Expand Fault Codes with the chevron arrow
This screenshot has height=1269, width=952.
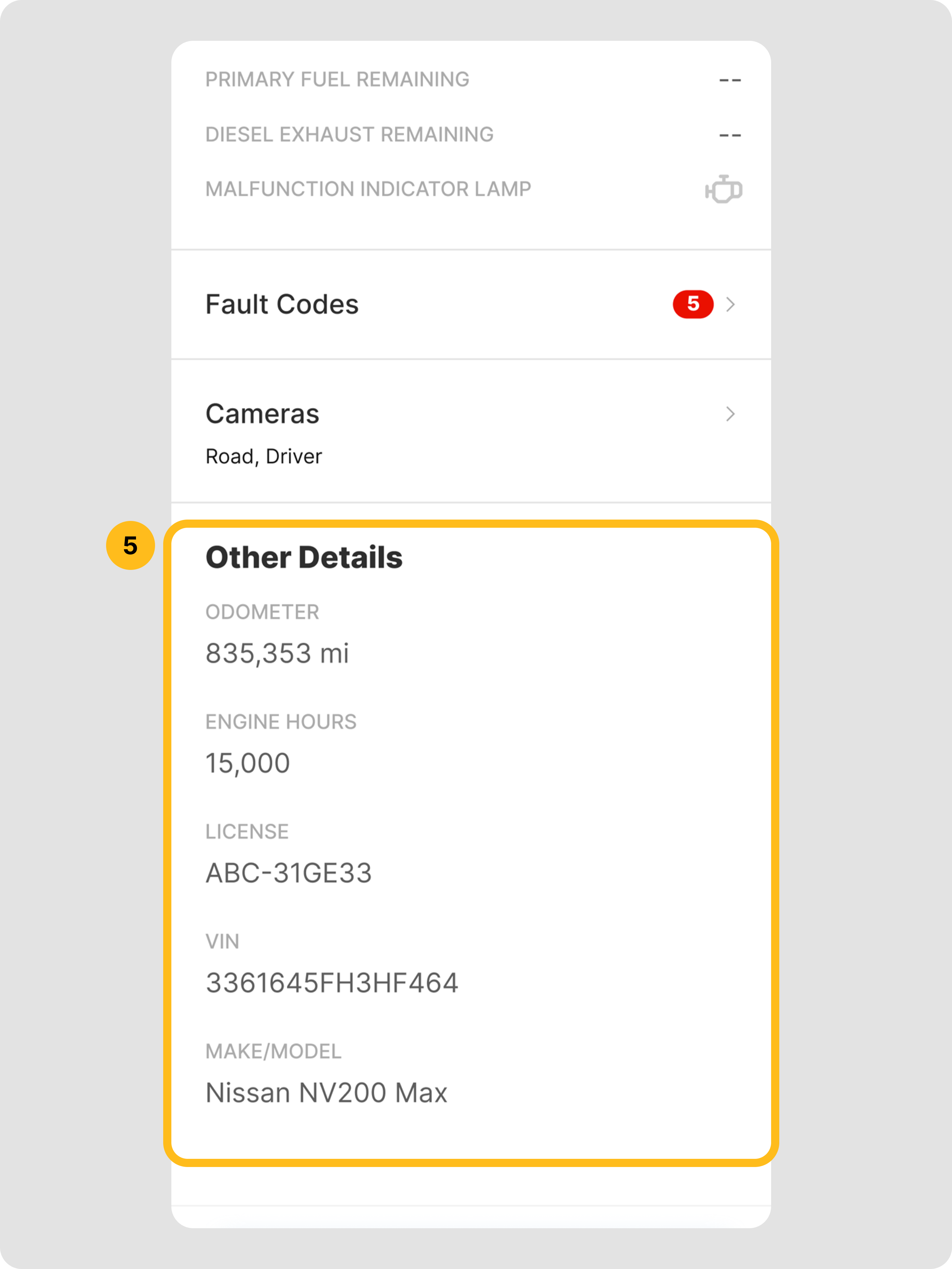(x=730, y=304)
